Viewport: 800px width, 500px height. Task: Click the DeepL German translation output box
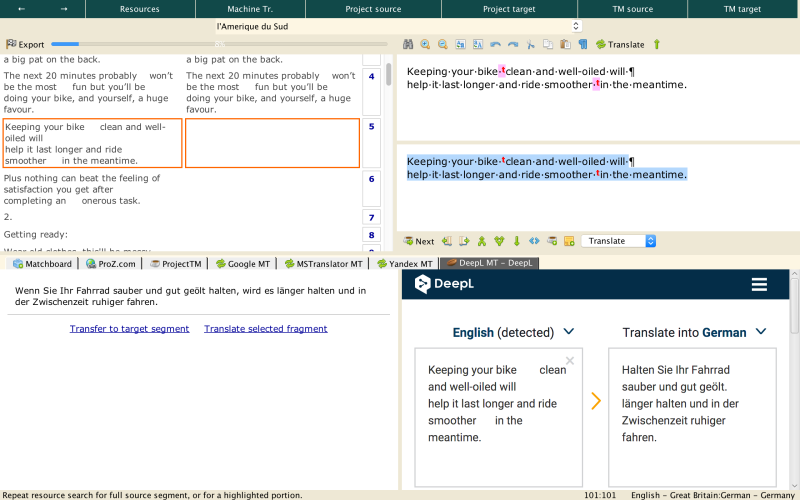(x=692, y=417)
